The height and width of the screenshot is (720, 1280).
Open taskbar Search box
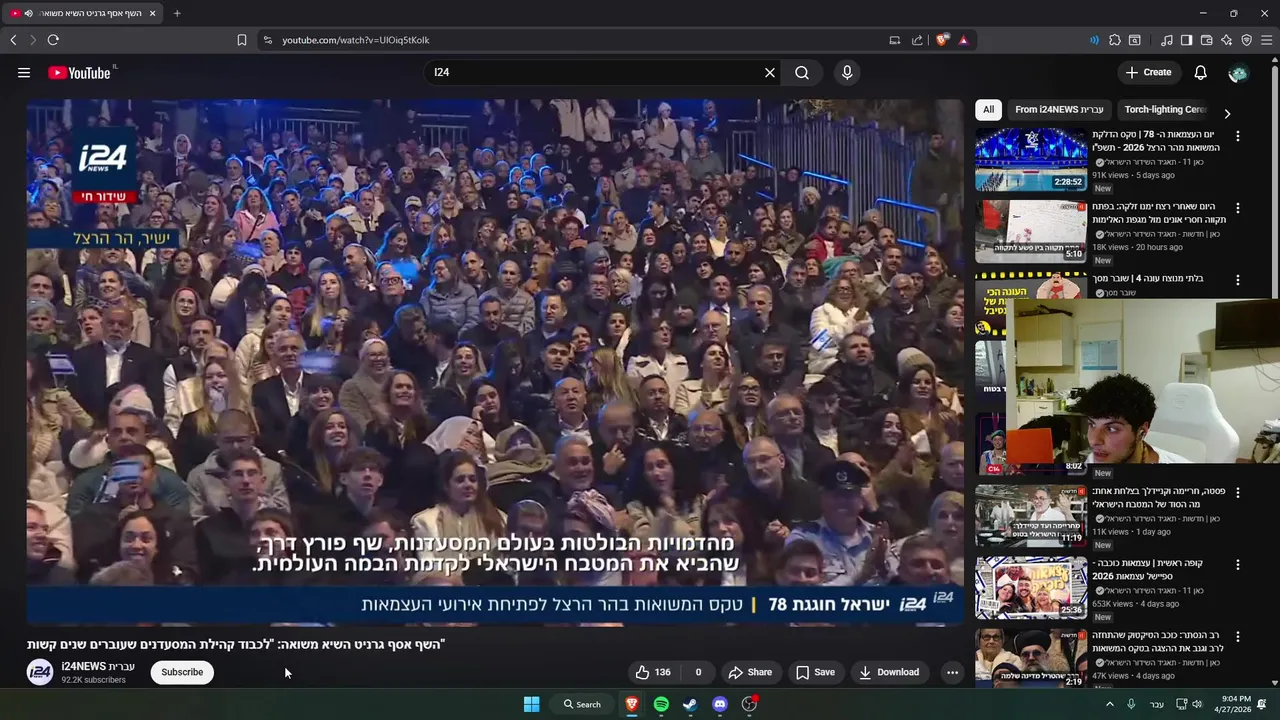point(582,704)
